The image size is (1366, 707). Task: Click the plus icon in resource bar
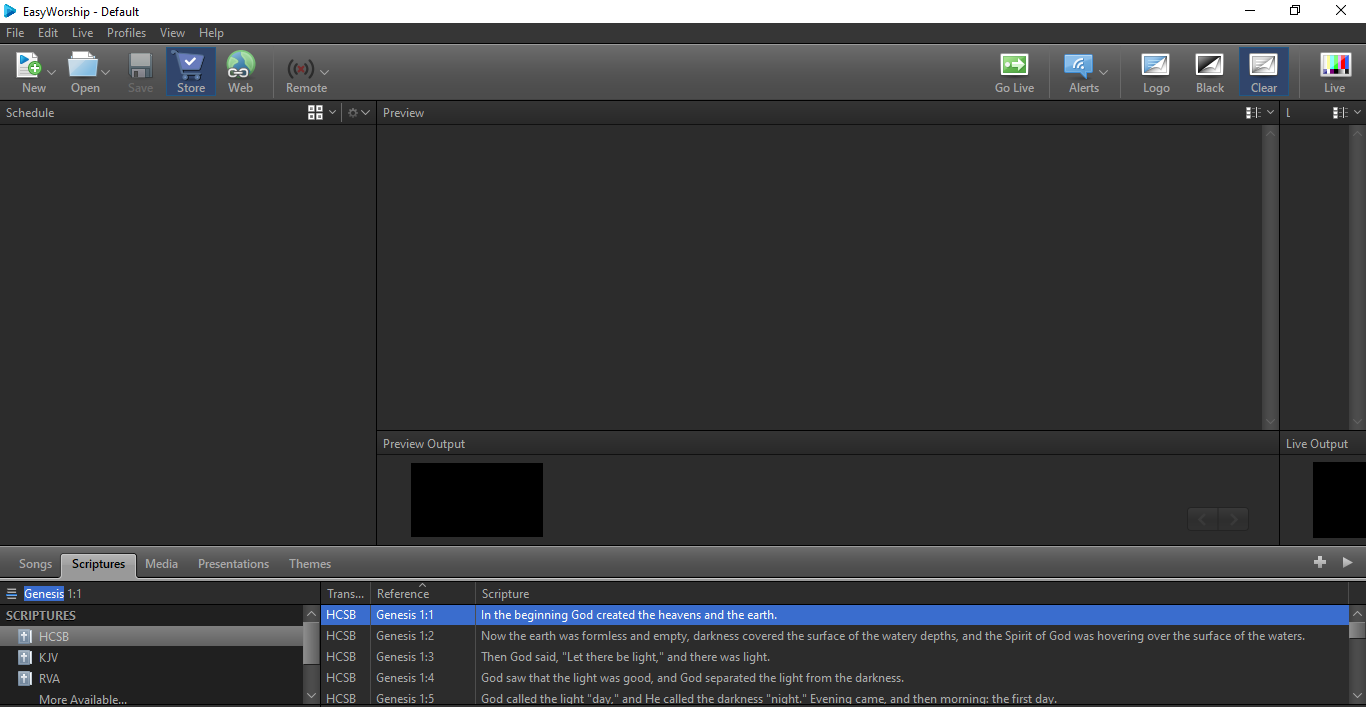tap(1320, 562)
